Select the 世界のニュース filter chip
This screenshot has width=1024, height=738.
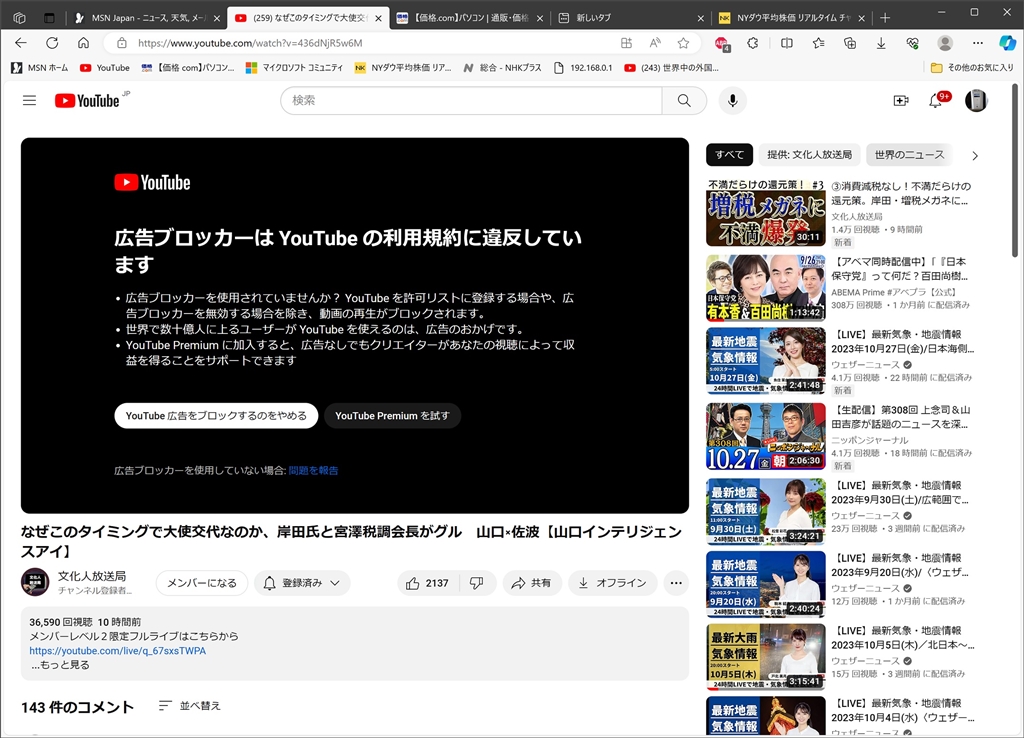coord(909,155)
